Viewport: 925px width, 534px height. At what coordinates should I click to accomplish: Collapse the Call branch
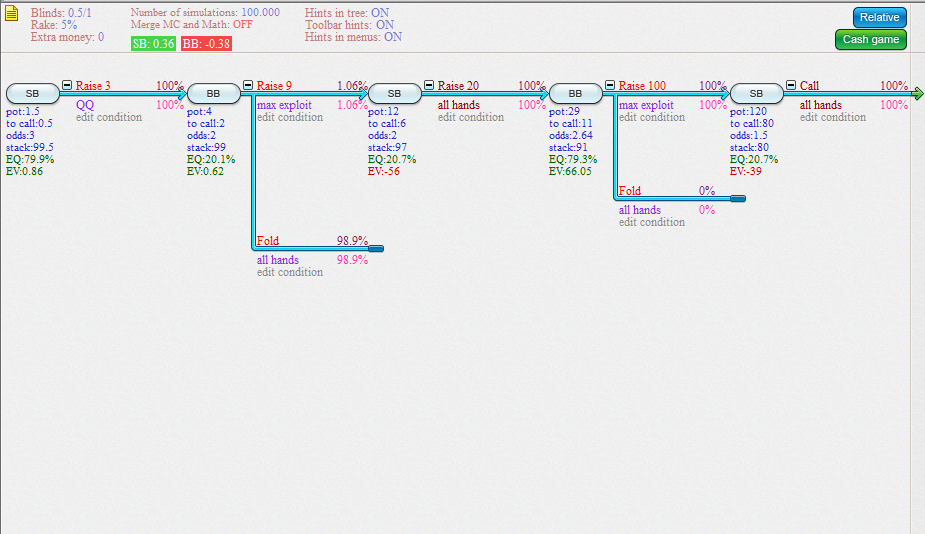point(791,85)
